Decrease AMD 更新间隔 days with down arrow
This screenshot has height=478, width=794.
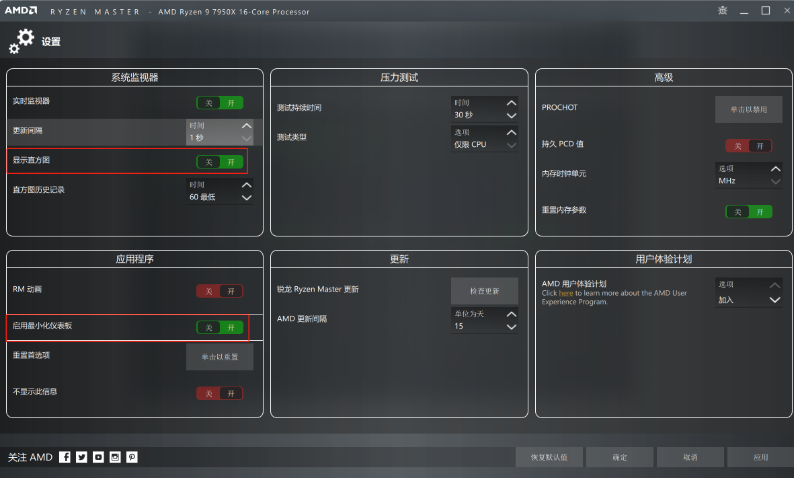tap(511, 327)
